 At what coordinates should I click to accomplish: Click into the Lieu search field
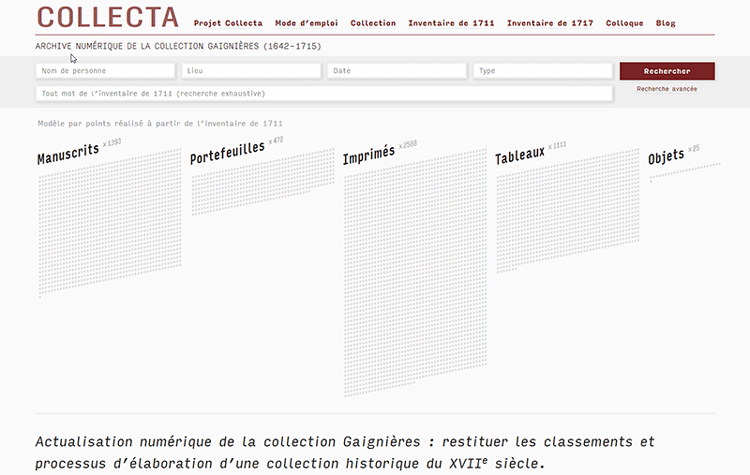coord(251,71)
